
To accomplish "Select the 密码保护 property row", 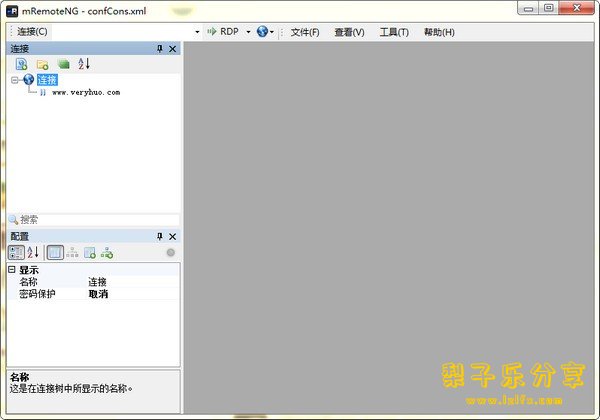I will pyautogui.click(x=93, y=294).
